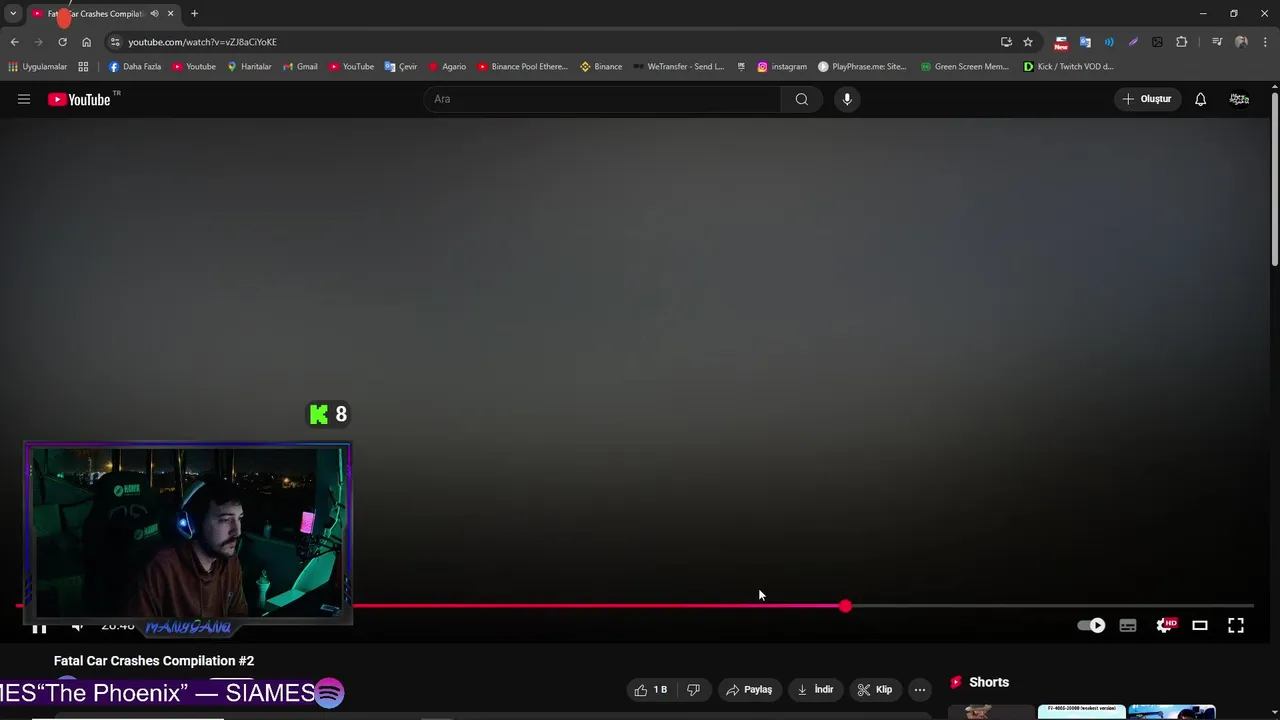Install or cast using the address bar screen icon
1280x720 pixels.
pos(1006,42)
